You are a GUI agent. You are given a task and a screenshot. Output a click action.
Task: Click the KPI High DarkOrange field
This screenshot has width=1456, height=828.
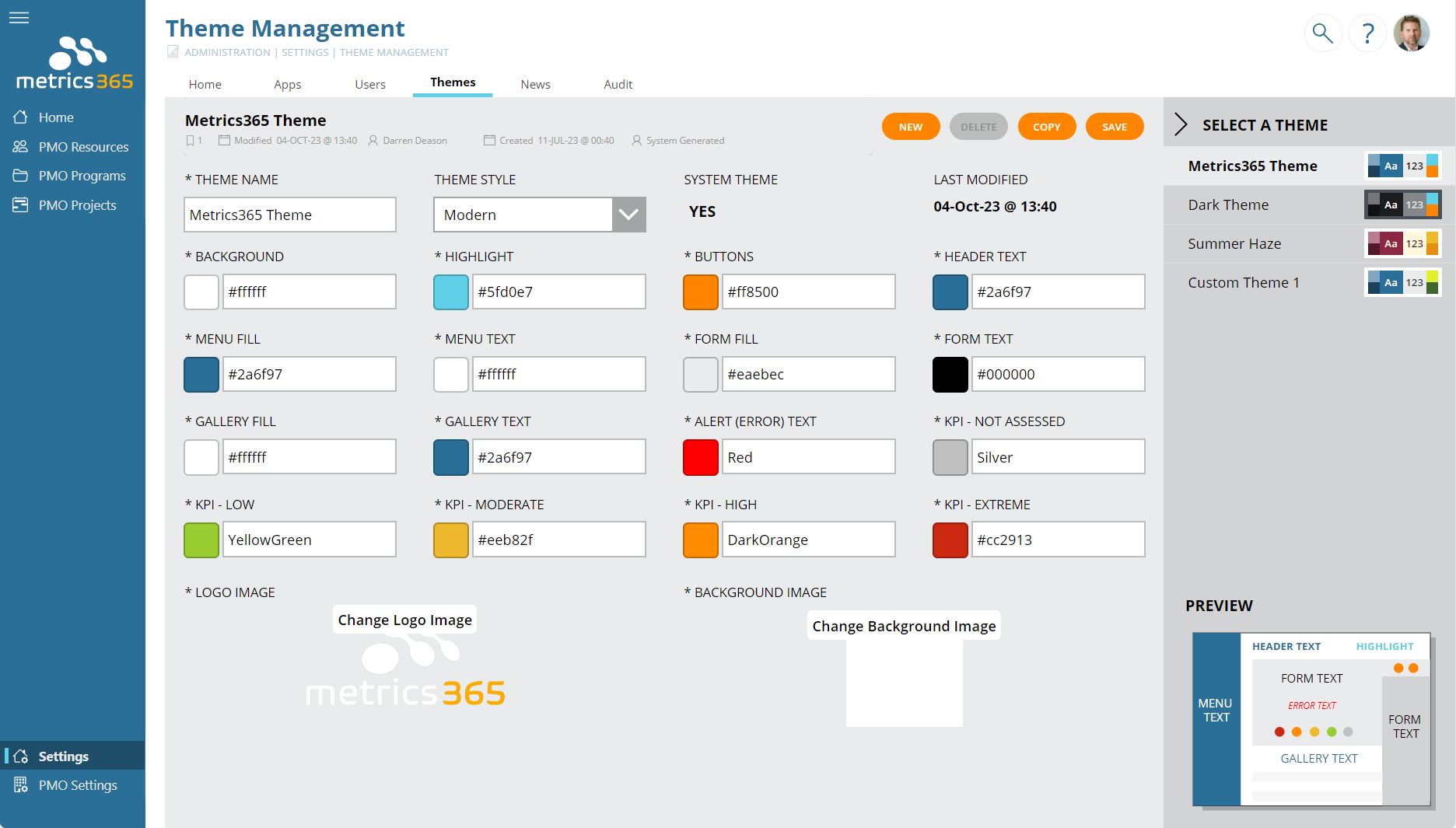coord(809,540)
